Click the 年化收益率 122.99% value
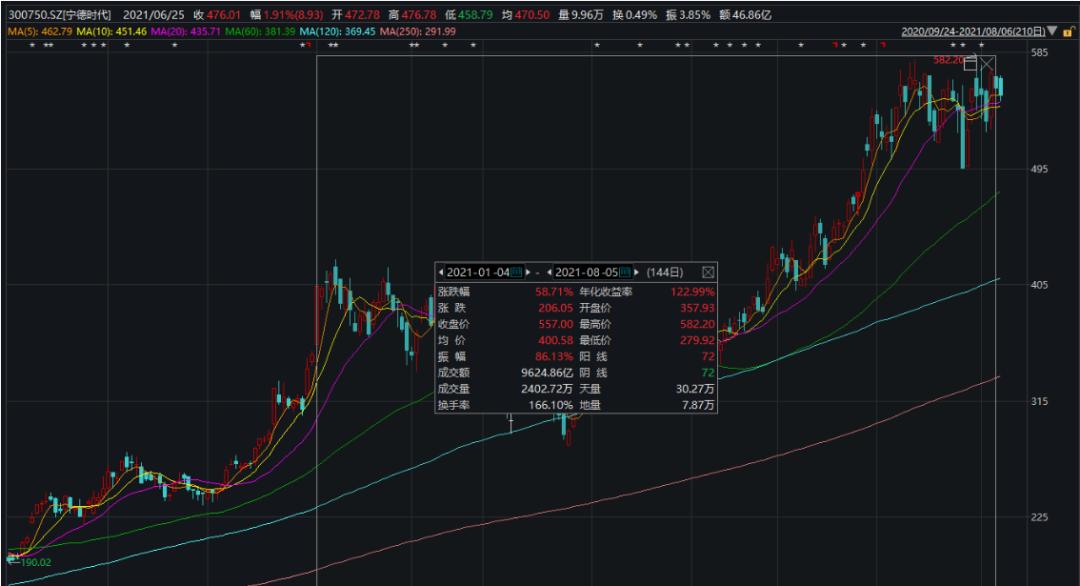The image size is (1080, 586). (692, 292)
